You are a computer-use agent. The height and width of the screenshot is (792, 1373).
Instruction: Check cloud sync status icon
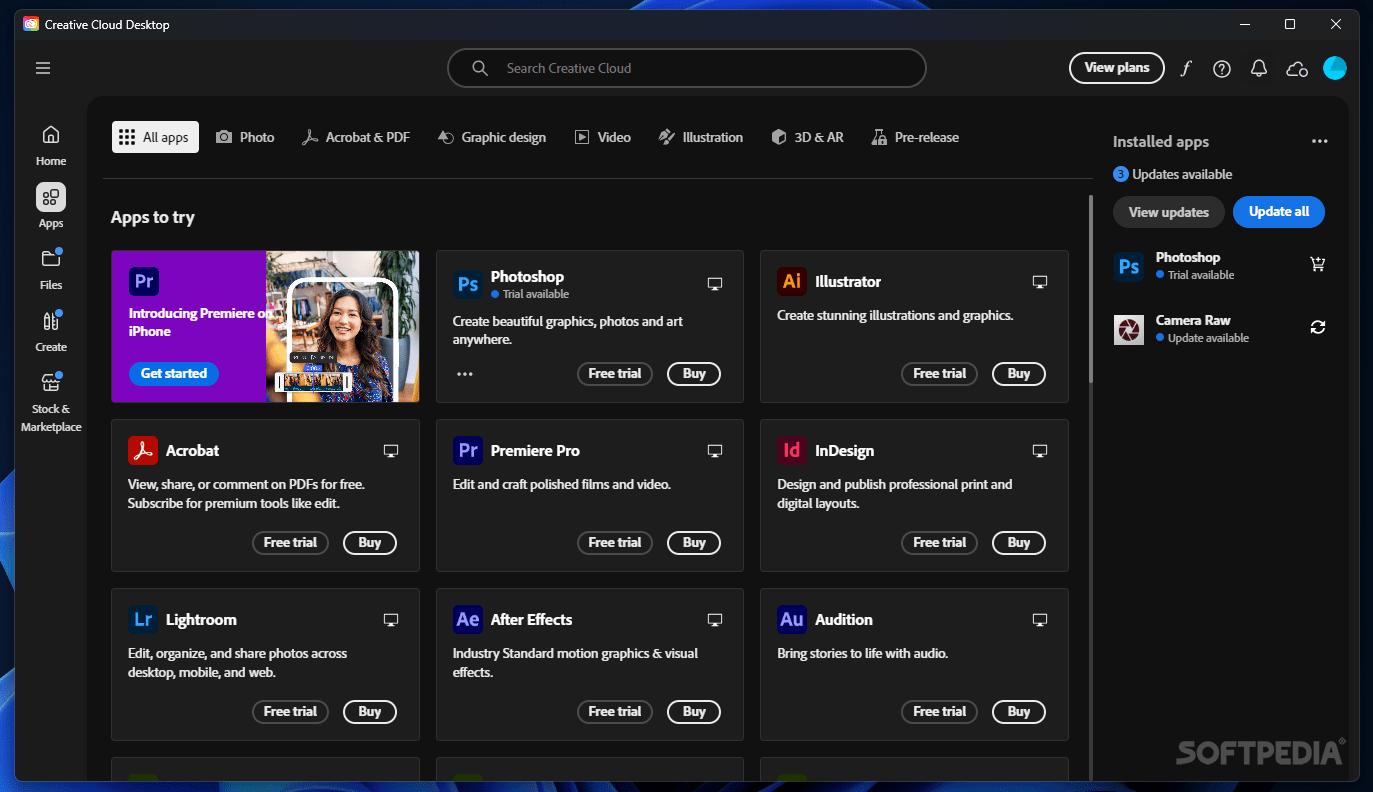tap(1297, 68)
